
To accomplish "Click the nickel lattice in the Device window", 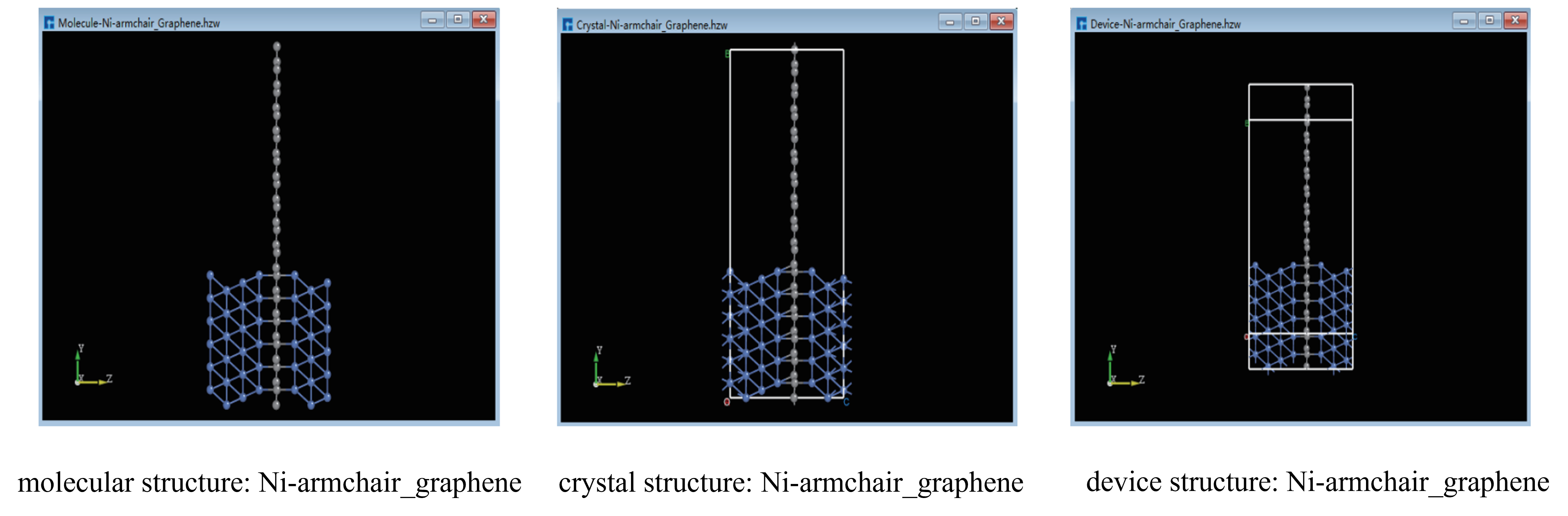I will 1301,316.
